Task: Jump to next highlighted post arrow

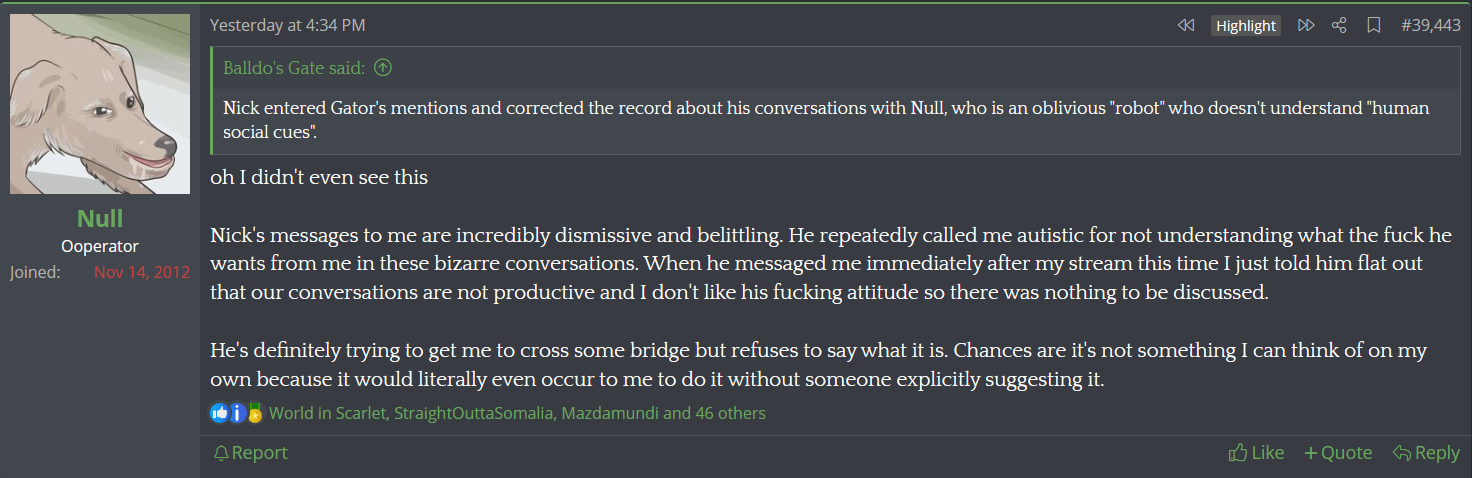Action: click(1306, 25)
